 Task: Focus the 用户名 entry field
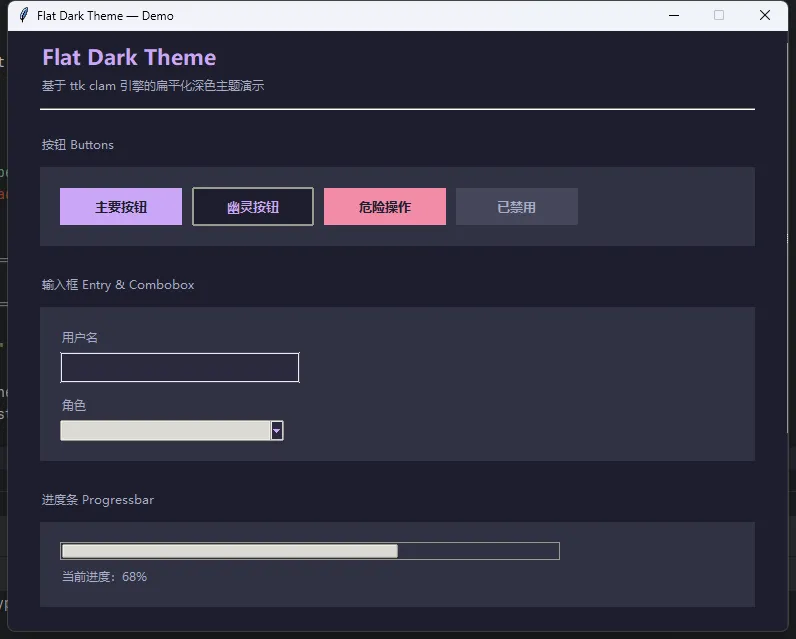tap(180, 367)
